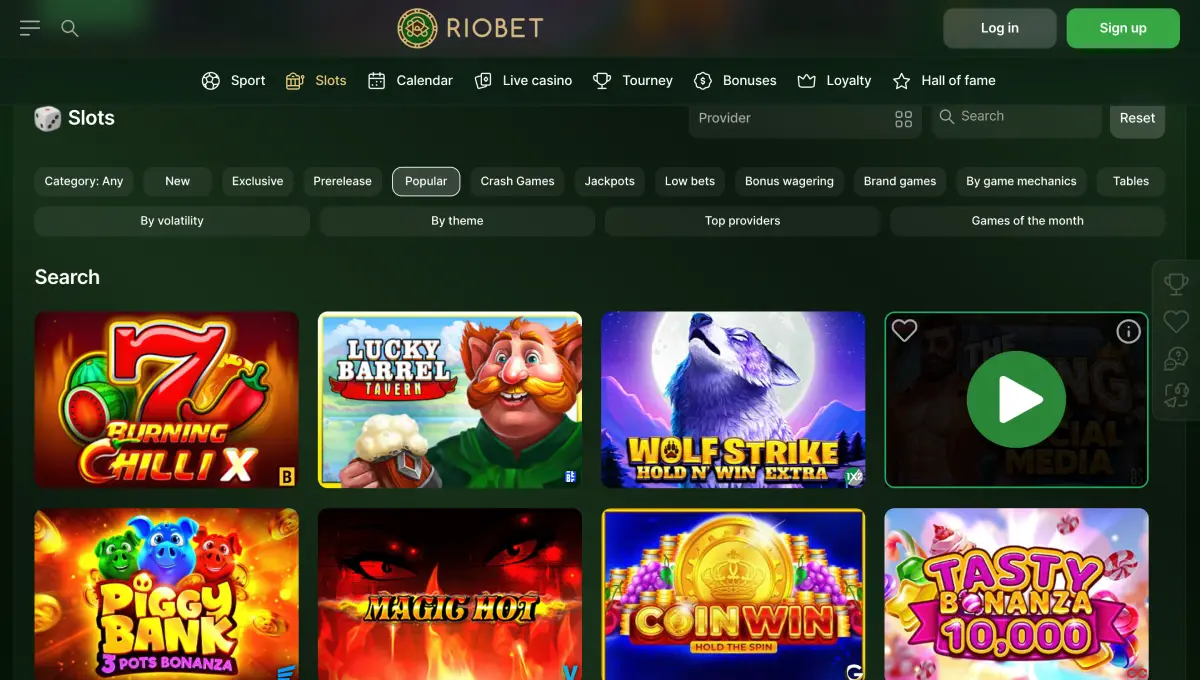Select the Jackpots filter
This screenshot has width=1200, height=680.
coord(610,181)
